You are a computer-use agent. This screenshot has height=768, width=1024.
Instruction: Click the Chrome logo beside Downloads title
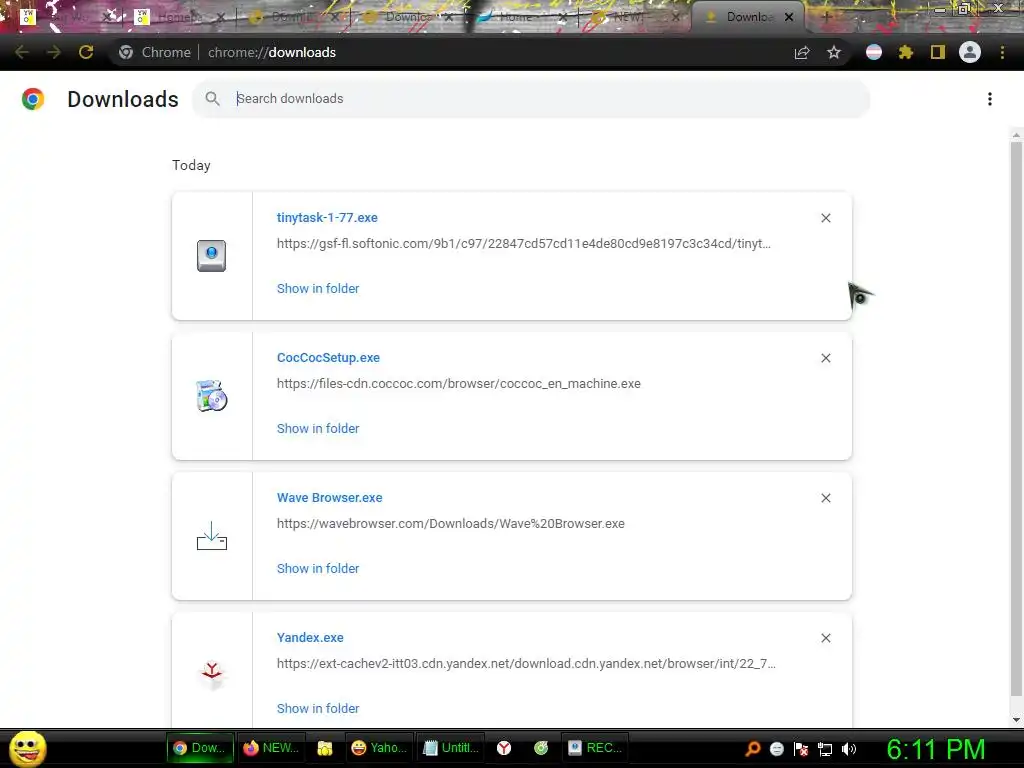(33, 99)
